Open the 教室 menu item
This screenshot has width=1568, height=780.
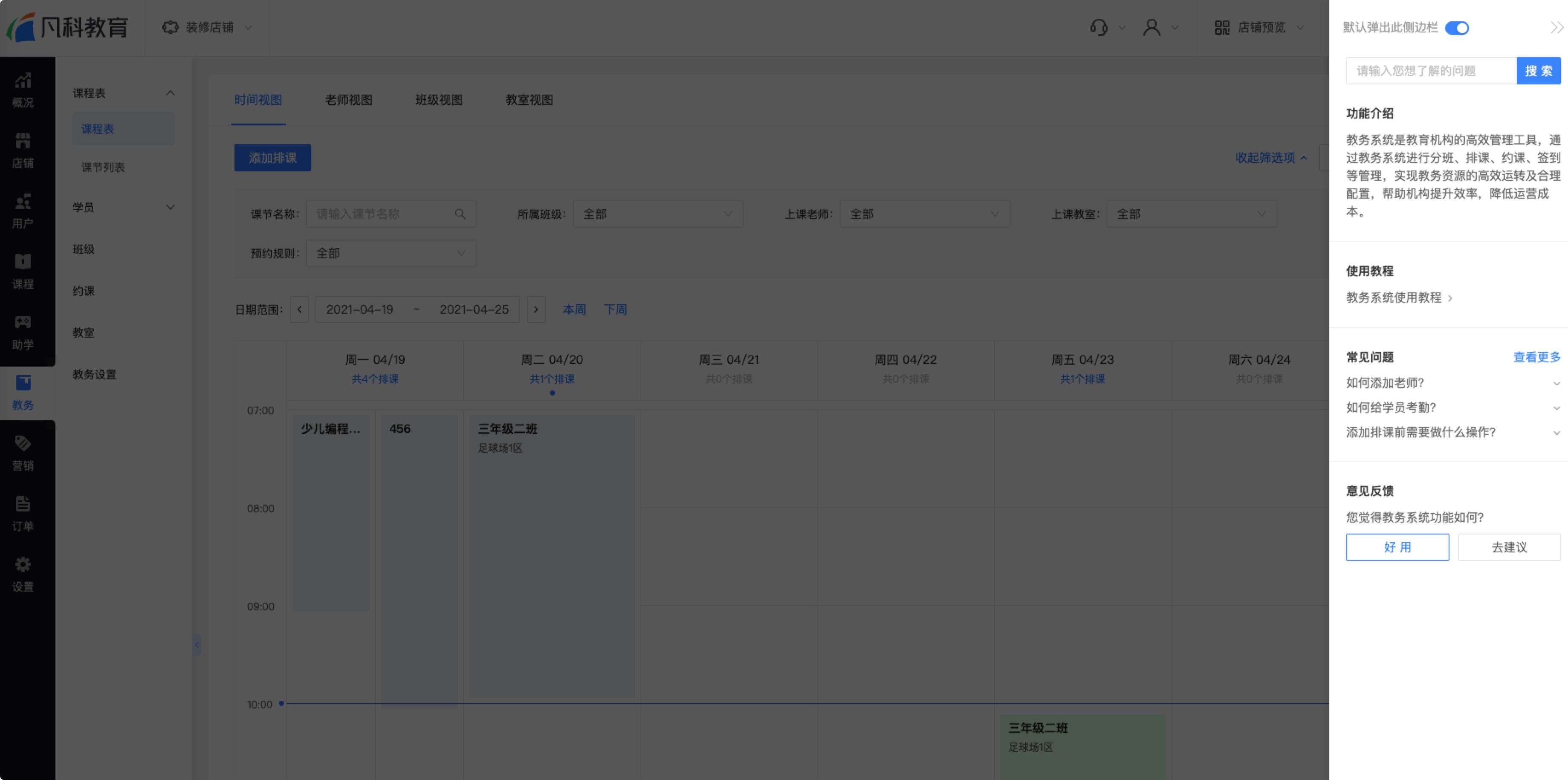[84, 333]
